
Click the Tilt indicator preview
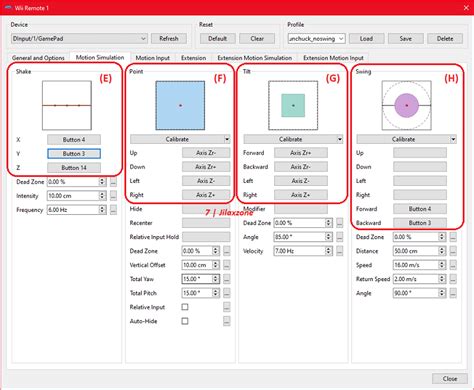pos(293,105)
